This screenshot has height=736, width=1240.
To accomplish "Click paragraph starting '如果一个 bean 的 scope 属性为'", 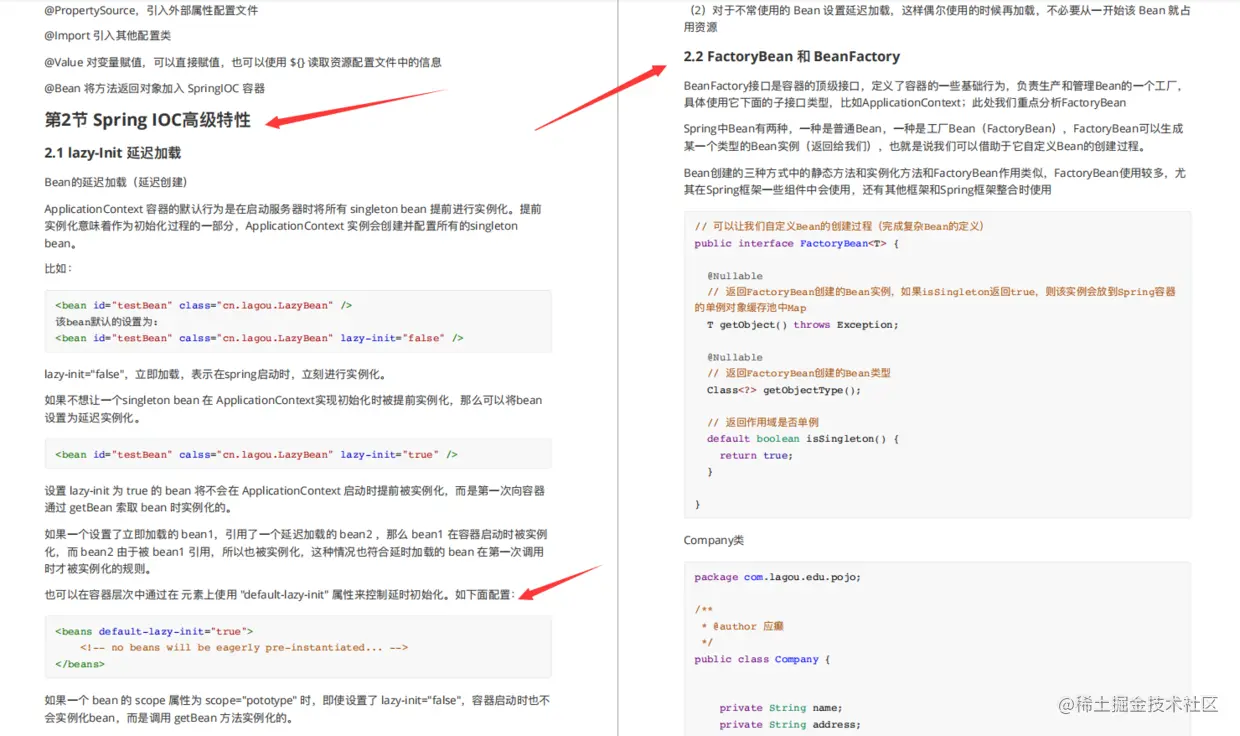I will 297,709.
